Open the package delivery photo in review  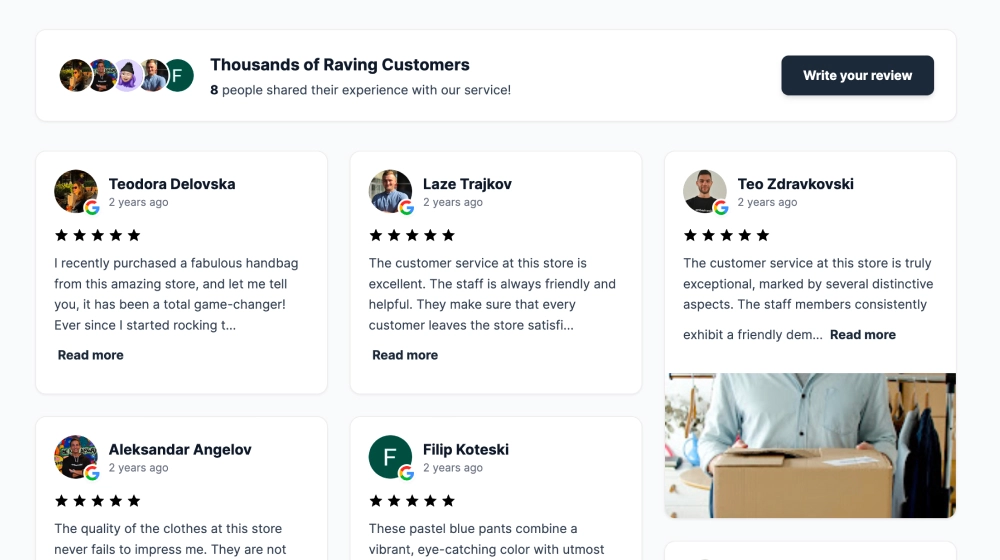pyautogui.click(x=810, y=445)
